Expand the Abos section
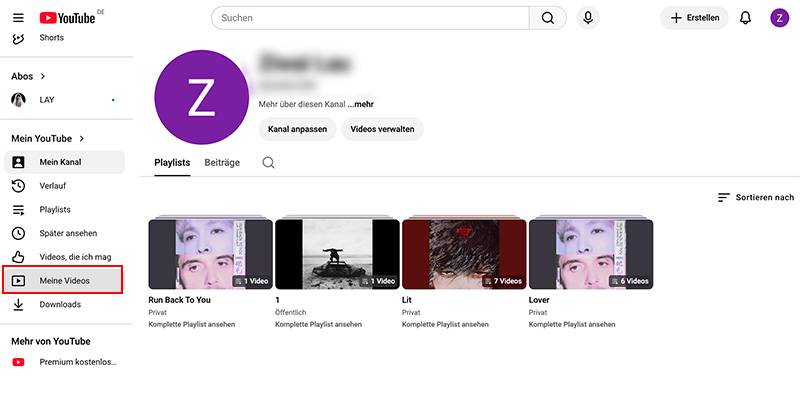 [29, 77]
